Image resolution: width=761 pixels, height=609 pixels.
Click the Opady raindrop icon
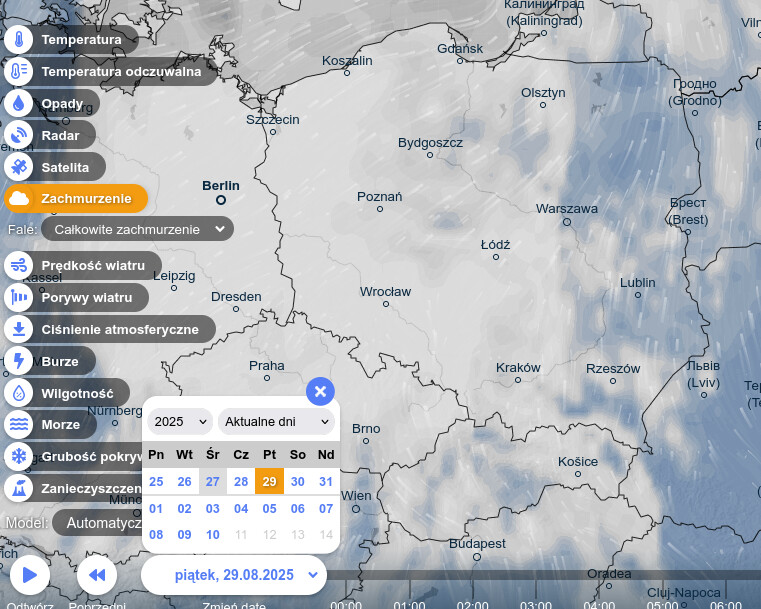(x=19, y=103)
